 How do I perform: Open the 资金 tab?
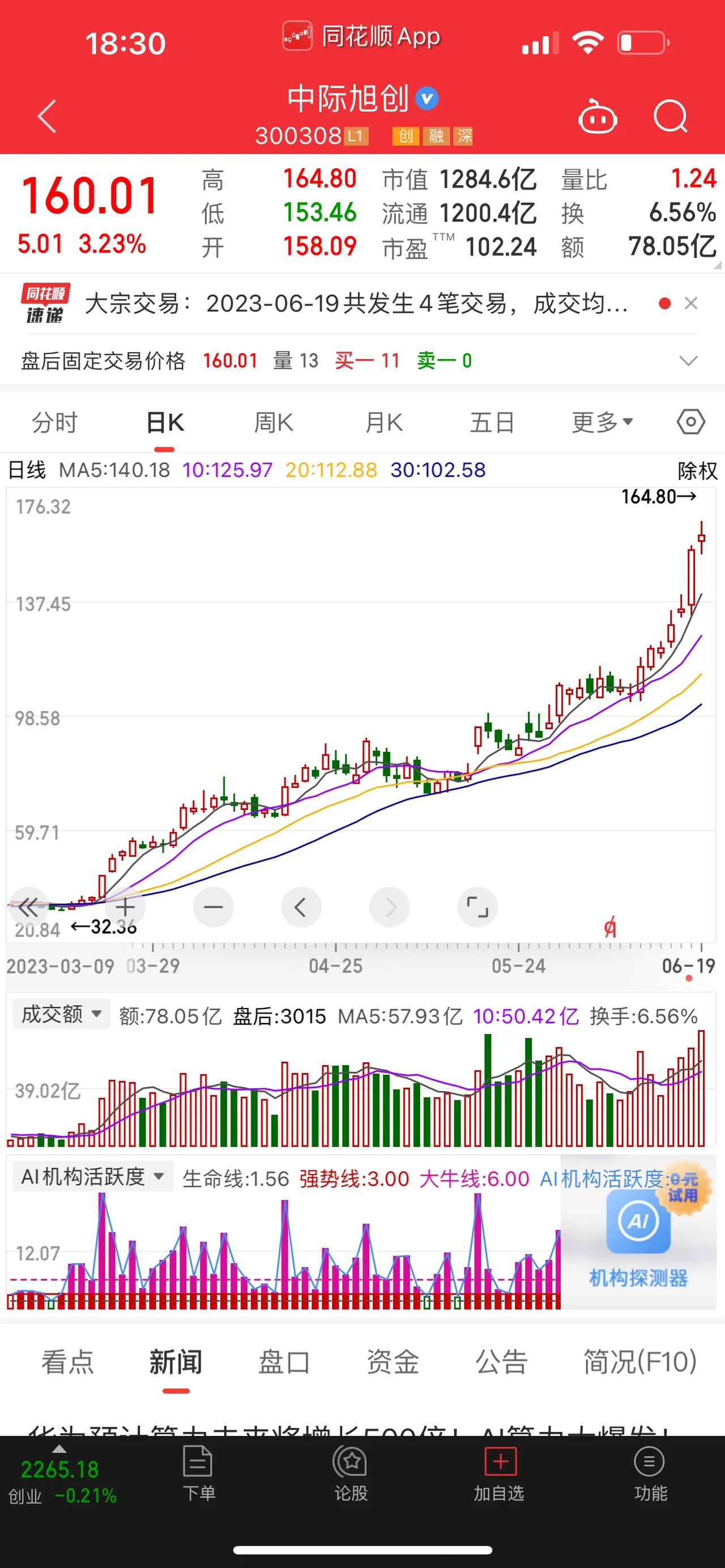click(393, 1362)
